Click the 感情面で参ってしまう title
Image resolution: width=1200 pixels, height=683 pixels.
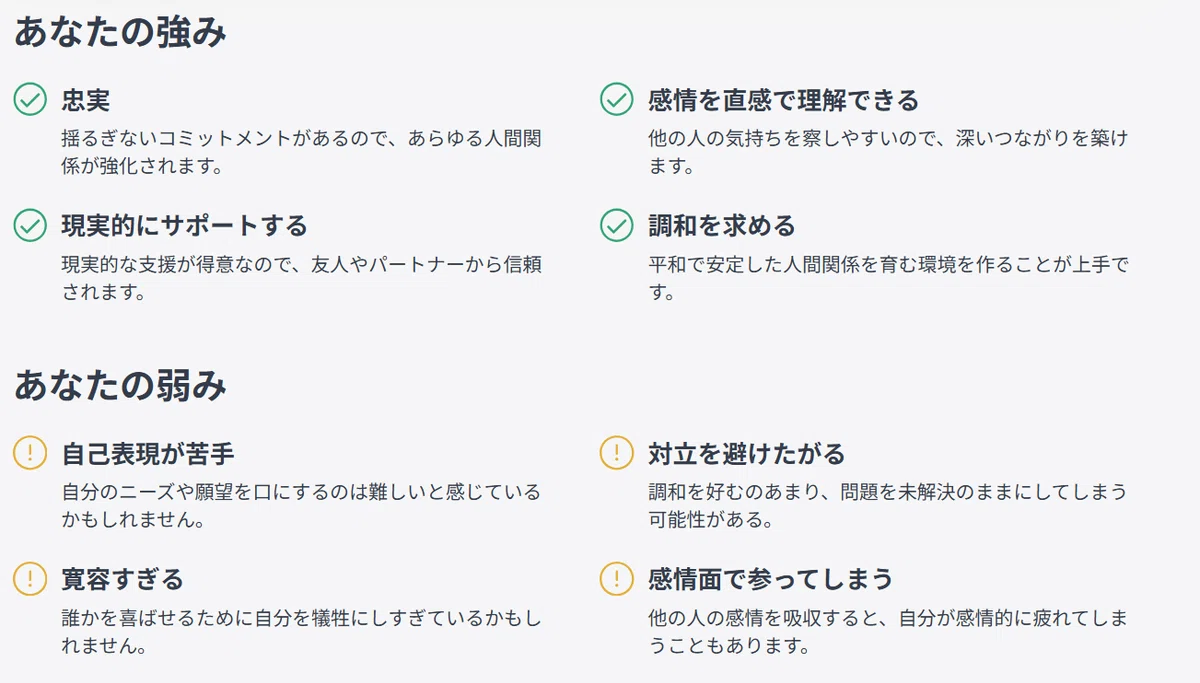771,578
